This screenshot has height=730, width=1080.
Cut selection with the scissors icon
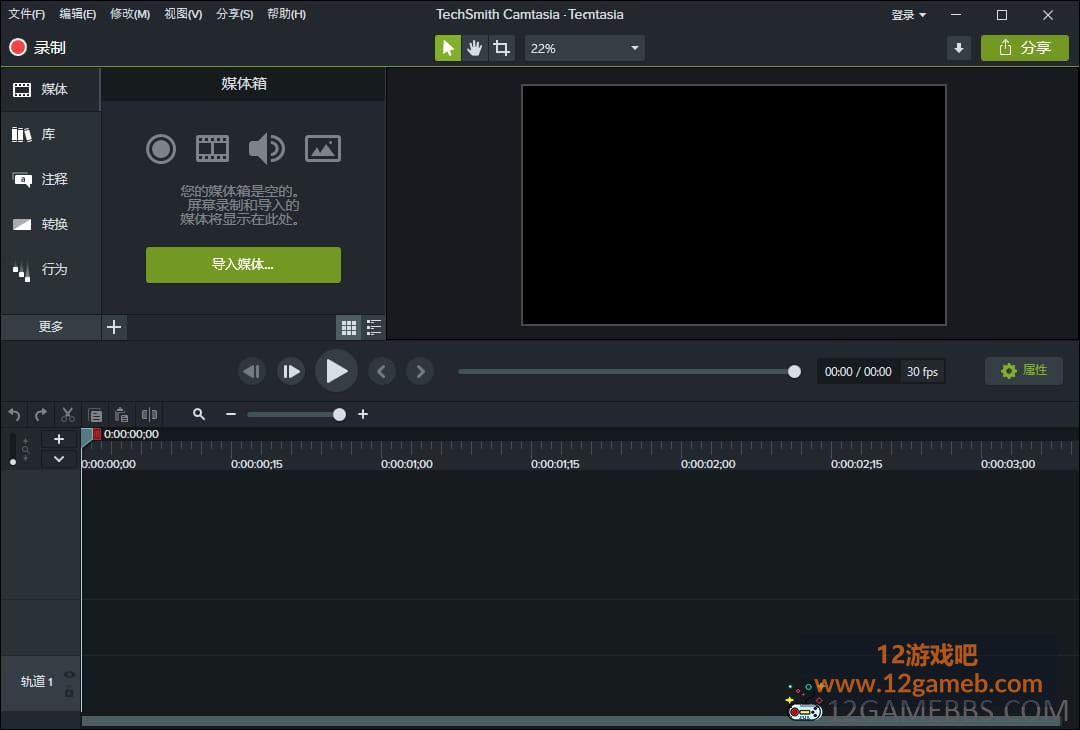tap(68, 414)
